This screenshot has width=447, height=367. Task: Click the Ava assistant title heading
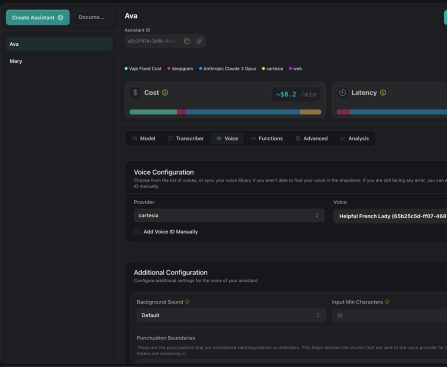click(131, 16)
